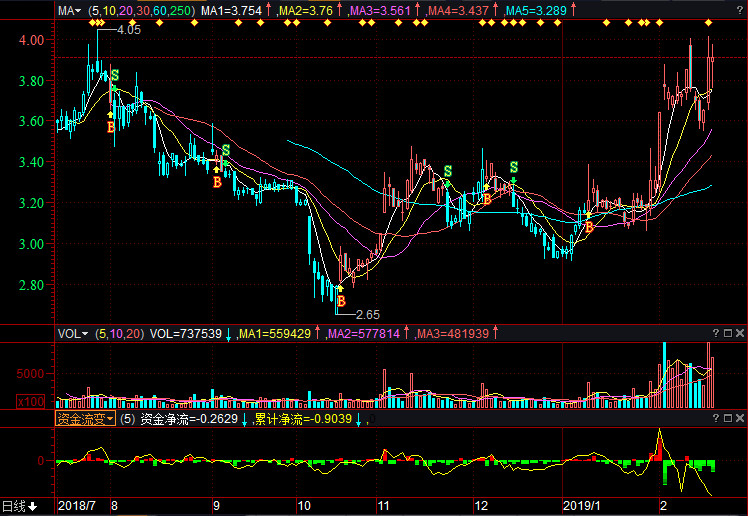Open the MA indicator dropdown
Image resolution: width=748 pixels, height=516 pixels.
[70, 10]
